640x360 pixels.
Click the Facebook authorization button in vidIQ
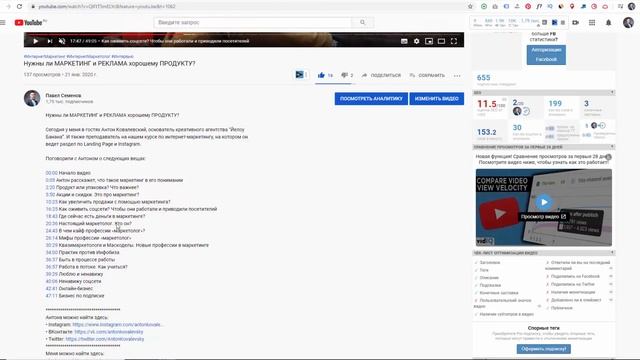[x=546, y=55]
